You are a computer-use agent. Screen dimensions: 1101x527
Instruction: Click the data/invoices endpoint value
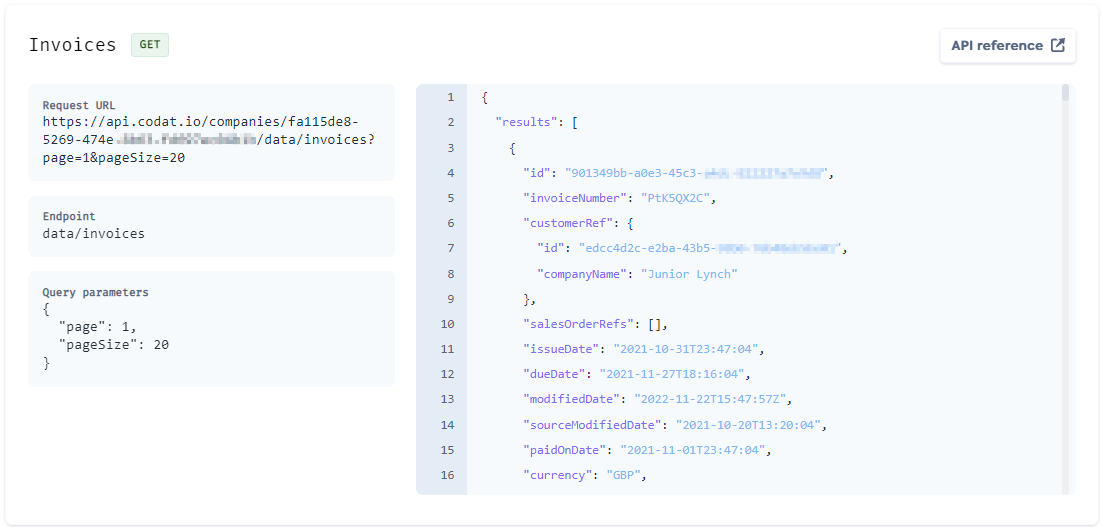(x=93, y=234)
